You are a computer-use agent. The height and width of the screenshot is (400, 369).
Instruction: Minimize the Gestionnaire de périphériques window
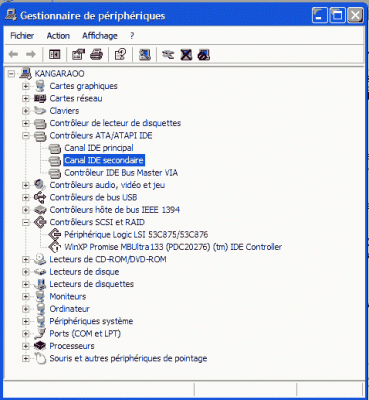[320, 15]
